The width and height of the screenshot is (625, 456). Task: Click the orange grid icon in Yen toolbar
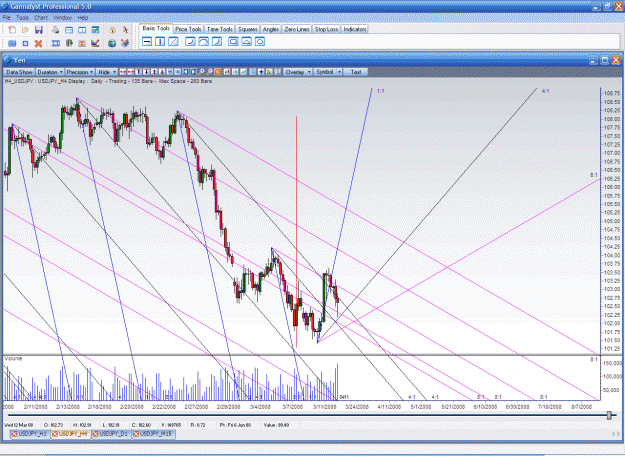point(218,72)
